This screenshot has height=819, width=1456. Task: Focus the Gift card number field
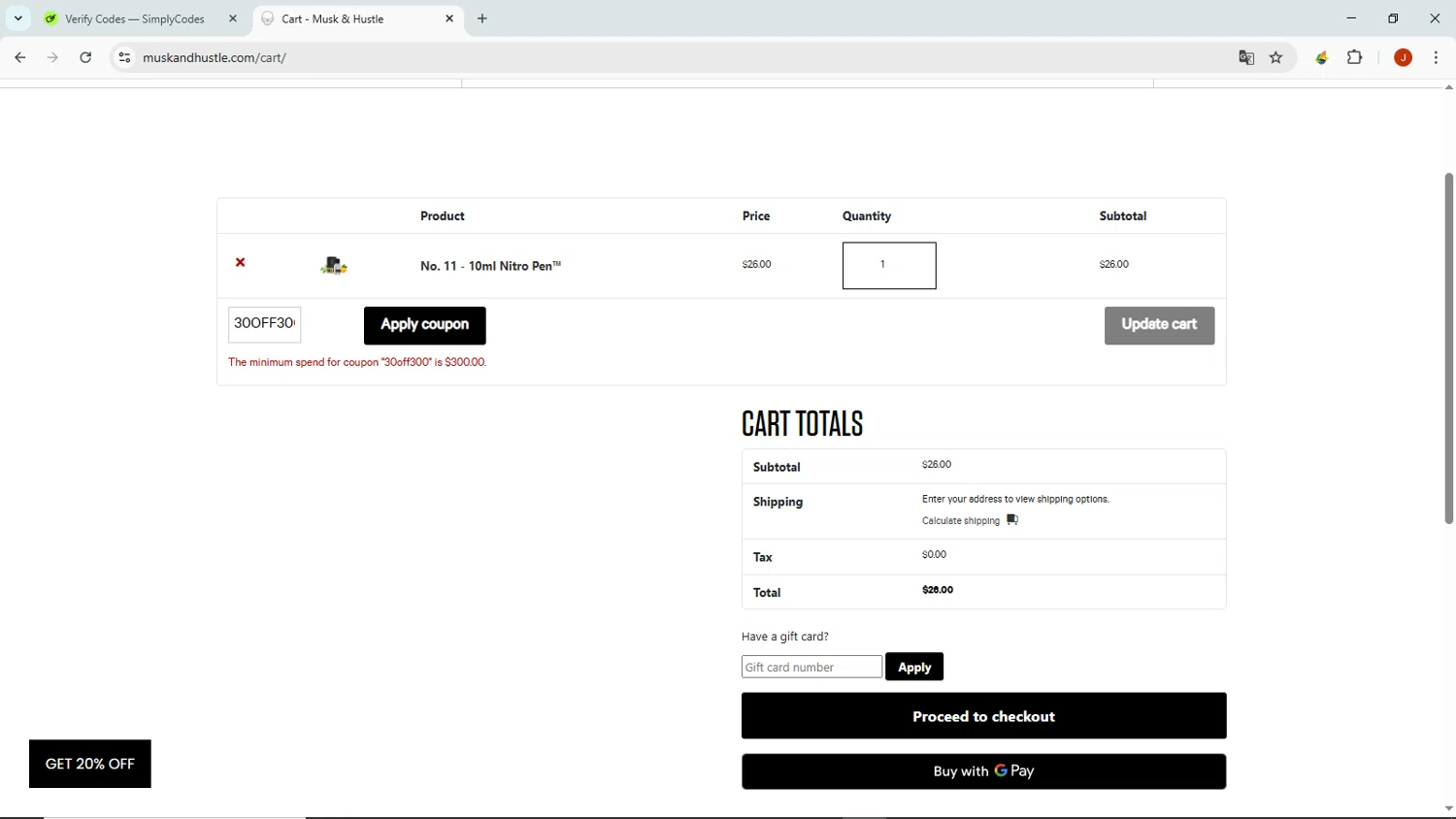pyautogui.click(x=811, y=667)
